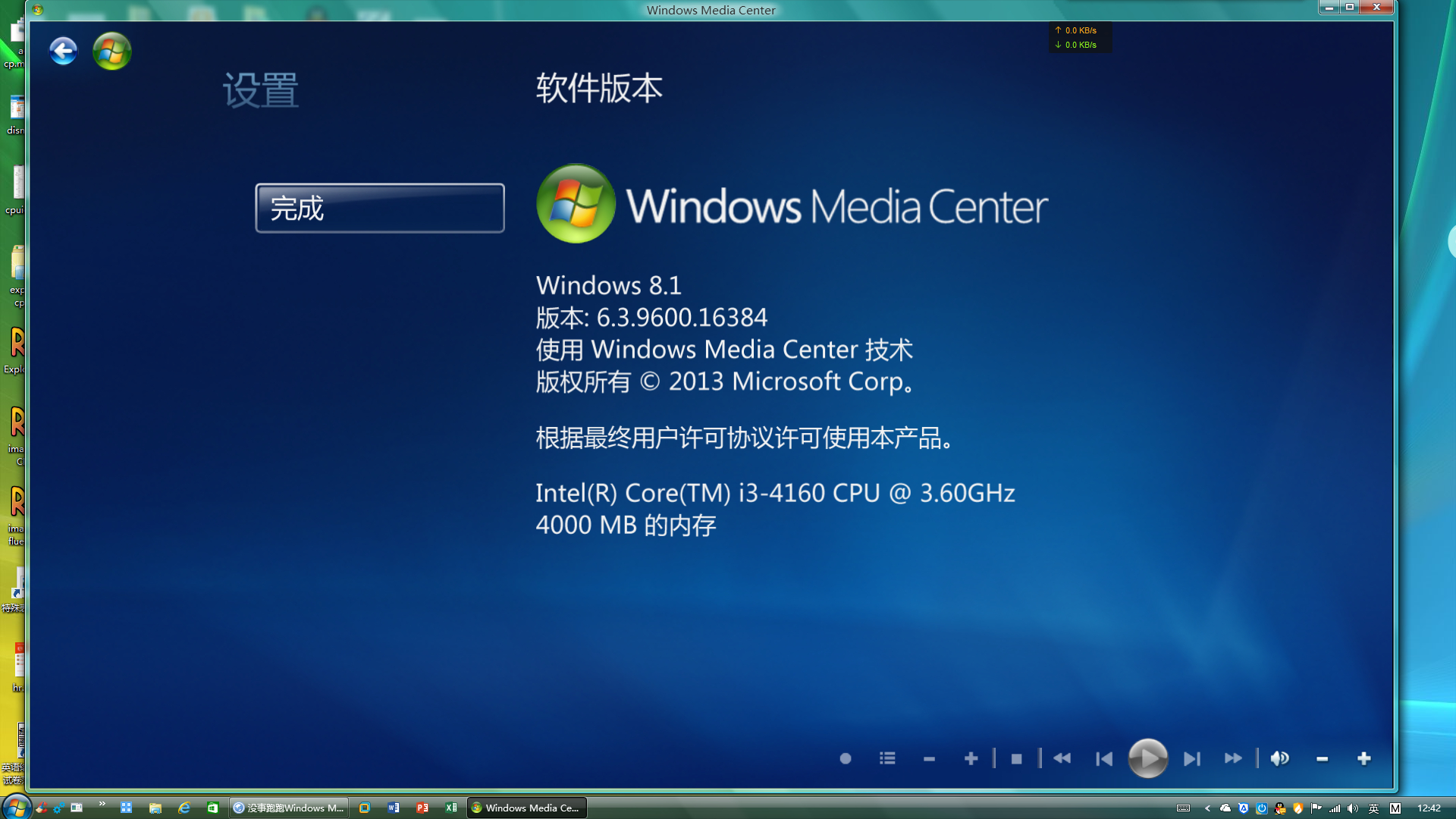Open Action Center flag tray icon

click(x=1316, y=808)
